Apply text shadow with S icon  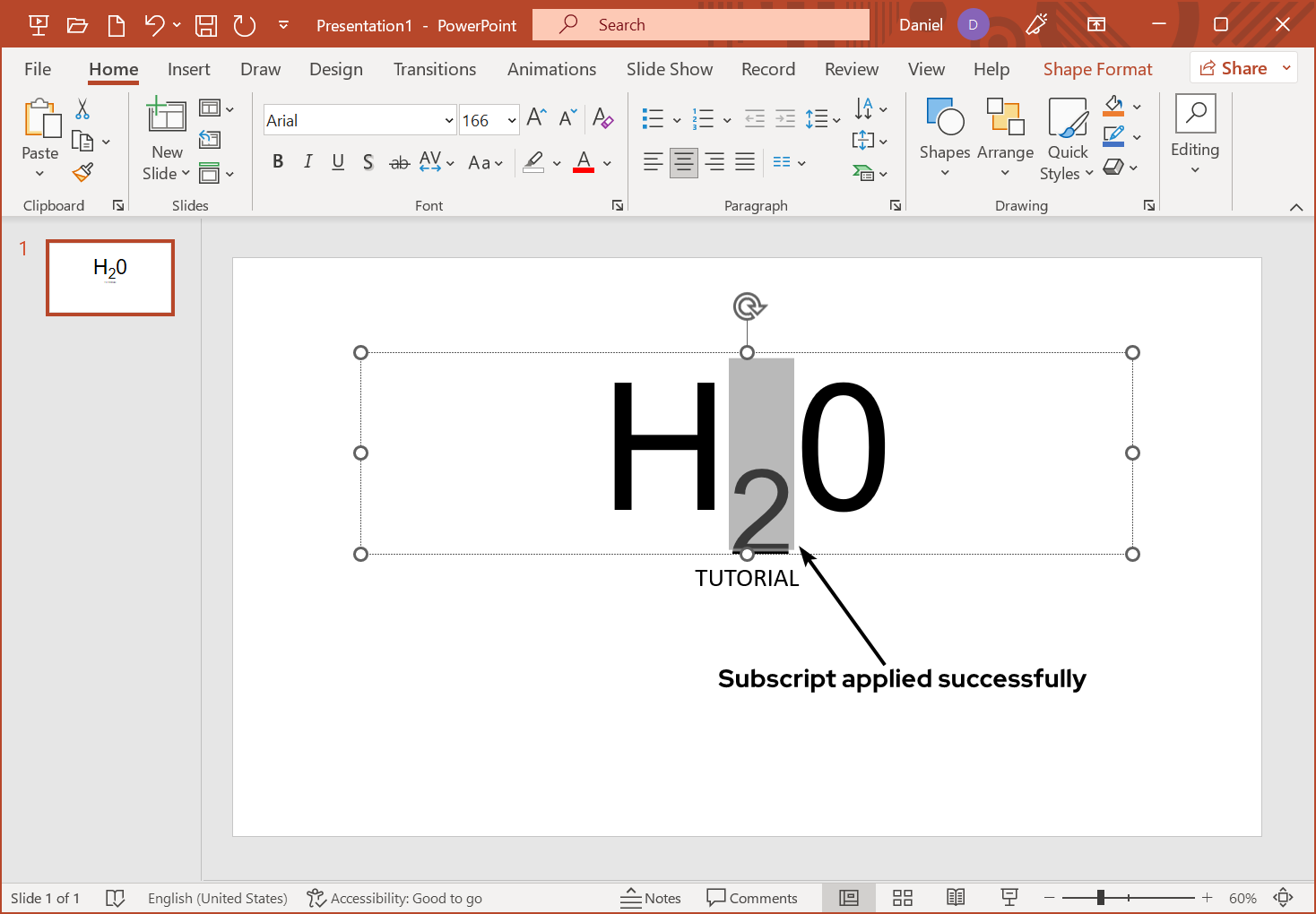point(368,162)
